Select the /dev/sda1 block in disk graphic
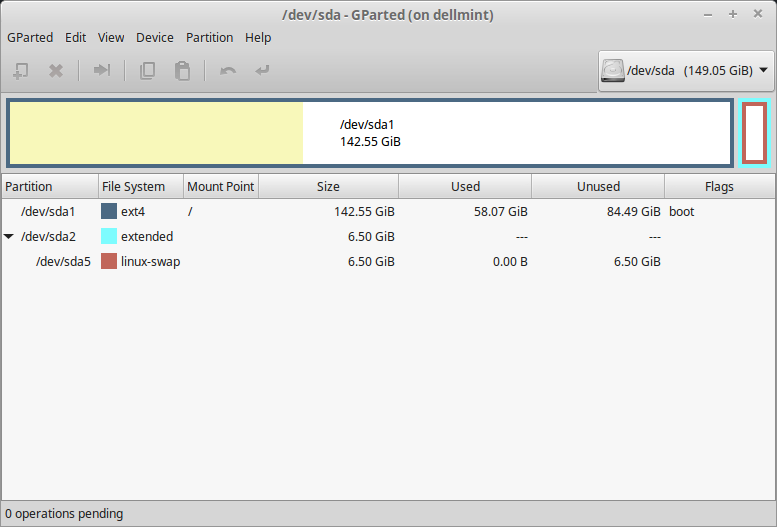Image resolution: width=777 pixels, height=527 pixels. point(370,132)
